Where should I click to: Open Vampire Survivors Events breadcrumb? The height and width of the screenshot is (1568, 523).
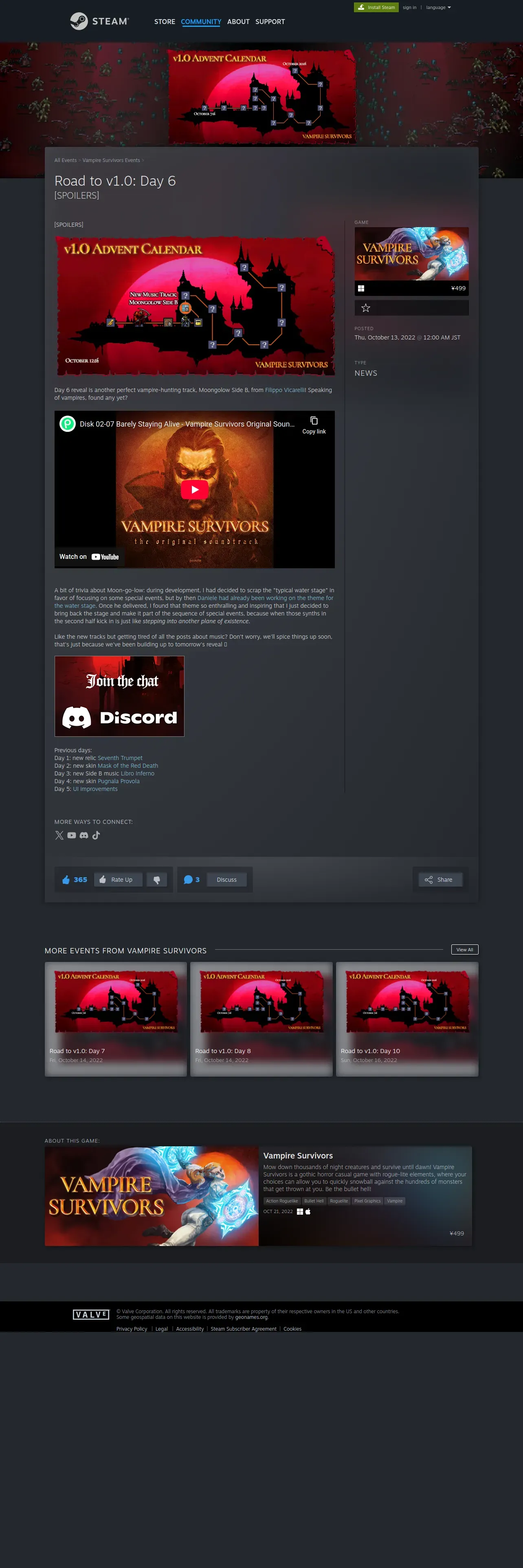click(x=111, y=160)
